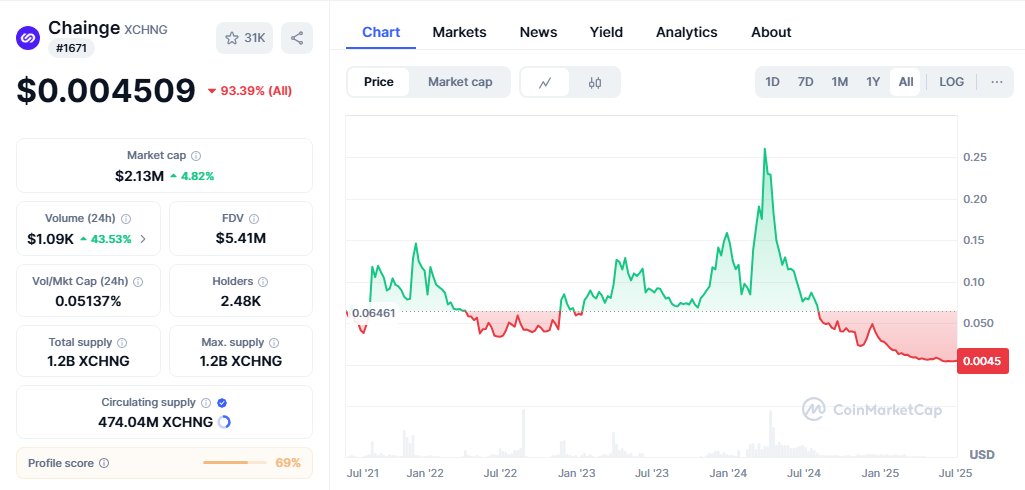Image resolution: width=1025 pixels, height=490 pixels.
Task: Set chart range to 1M
Action: pyautogui.click(x=839, y=82)
